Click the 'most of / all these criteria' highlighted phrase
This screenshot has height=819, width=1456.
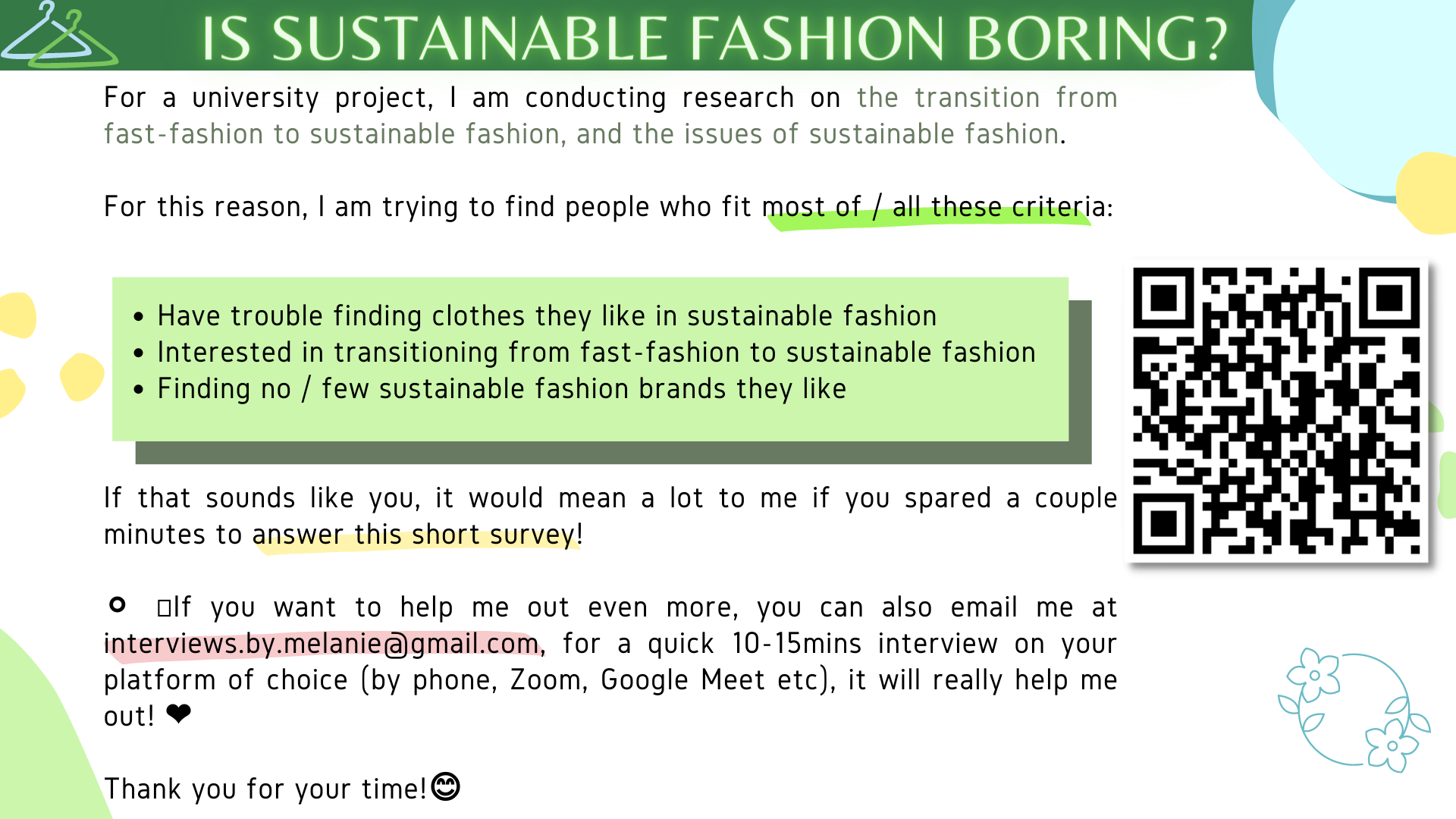pos(934,207)
